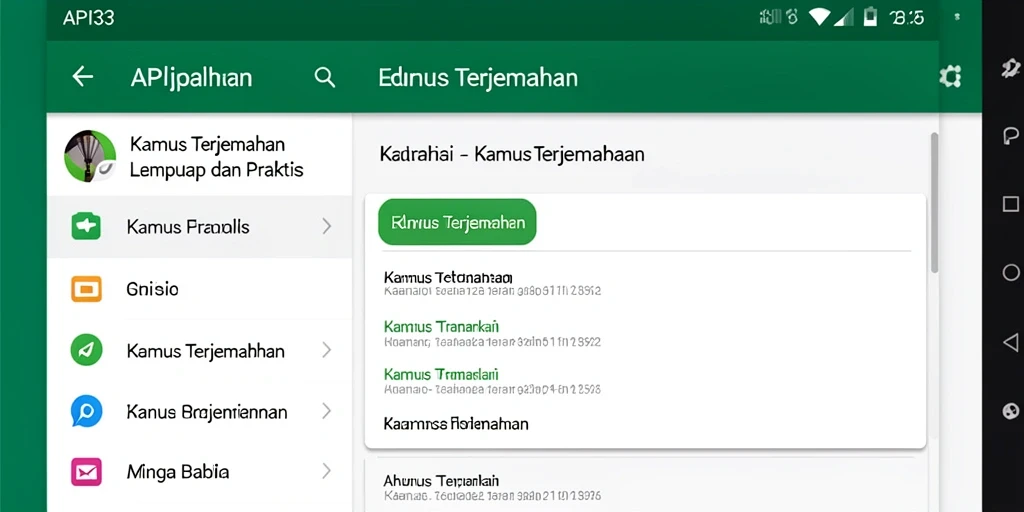Click the Android back triangle button
This screenshot has width=1024, height=512.
click(1010, 342)
